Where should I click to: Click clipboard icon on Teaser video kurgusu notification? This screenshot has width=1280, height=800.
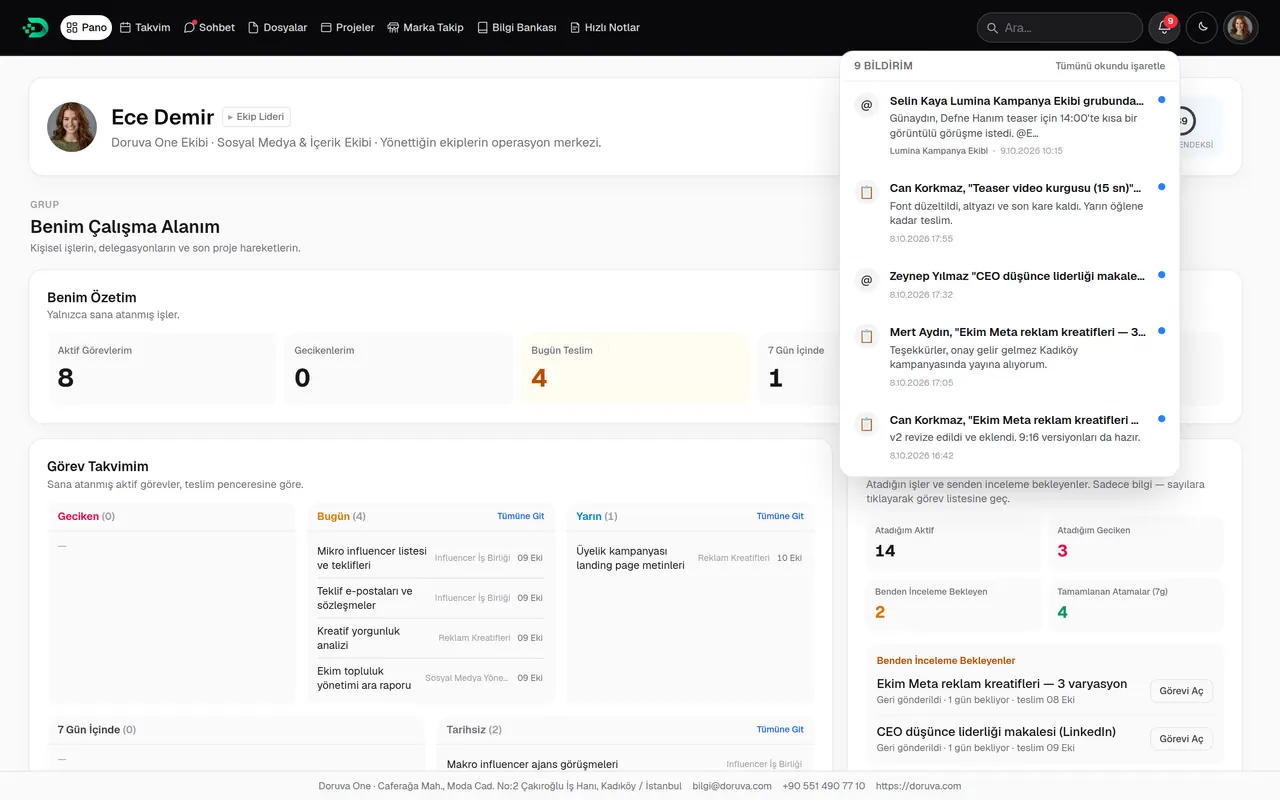point(867,192)
